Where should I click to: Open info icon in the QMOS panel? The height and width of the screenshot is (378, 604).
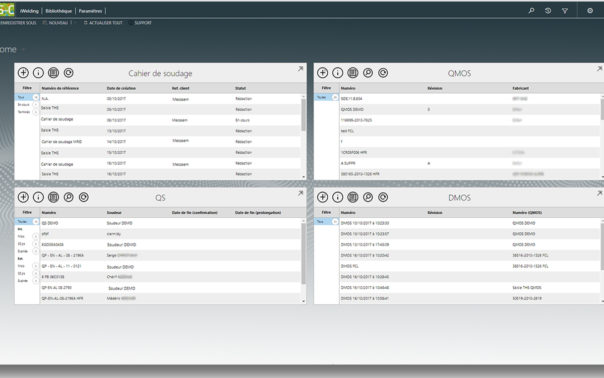[x=337, y=72]
